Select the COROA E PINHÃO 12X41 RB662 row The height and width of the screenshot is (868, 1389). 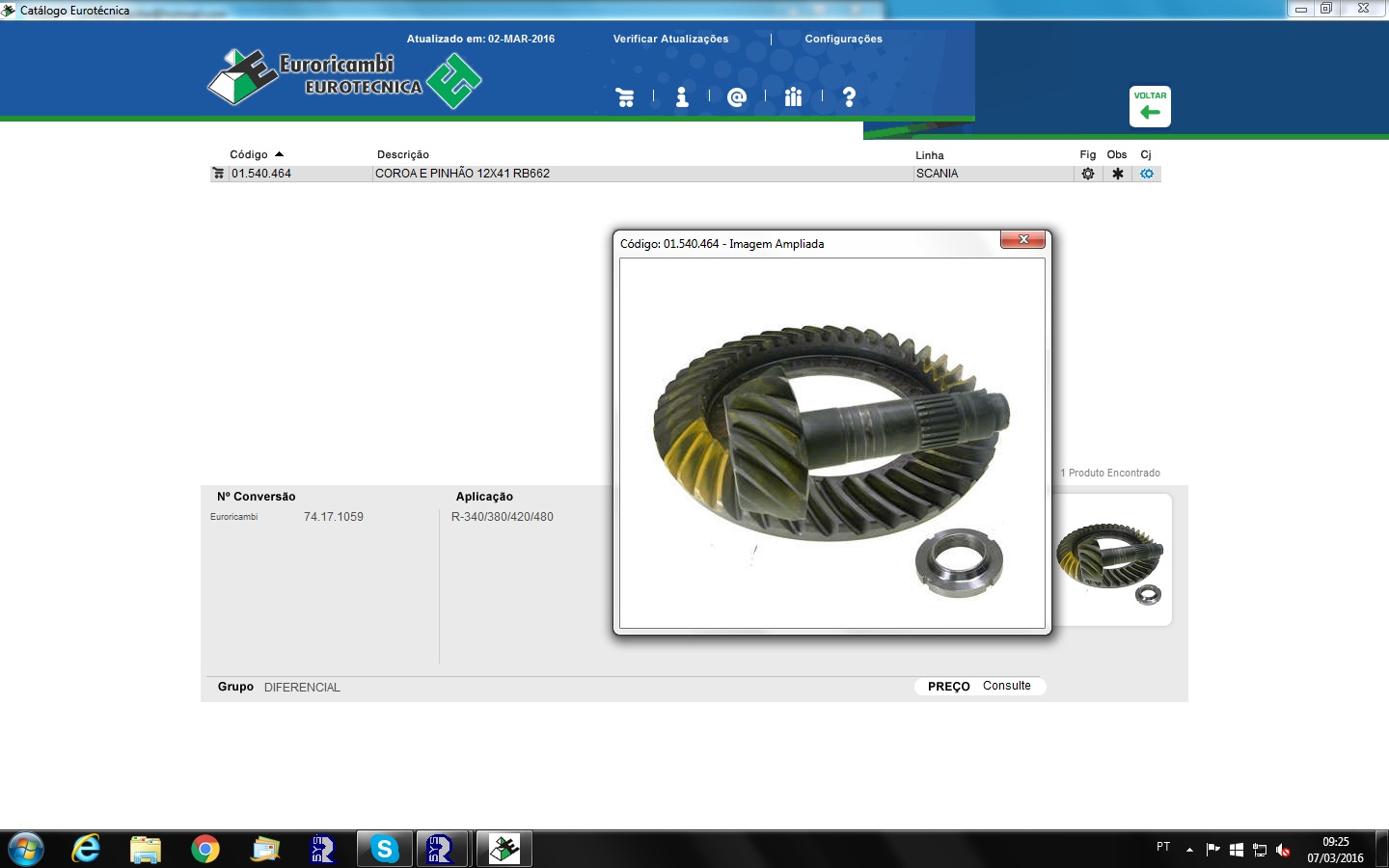tap(462, 174)
